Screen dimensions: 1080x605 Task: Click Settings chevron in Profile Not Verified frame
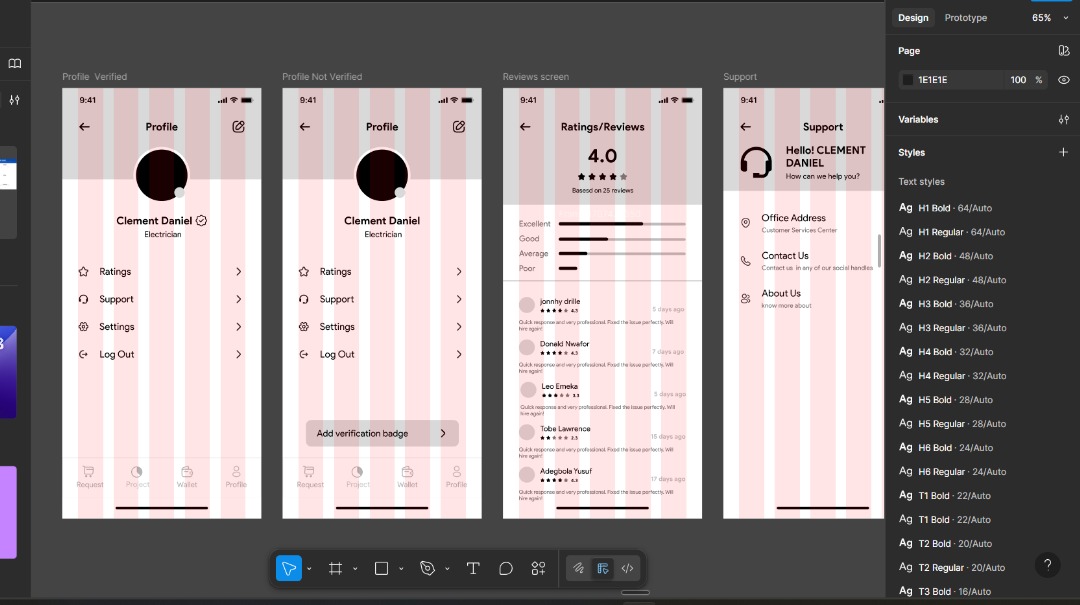[459, 327]
